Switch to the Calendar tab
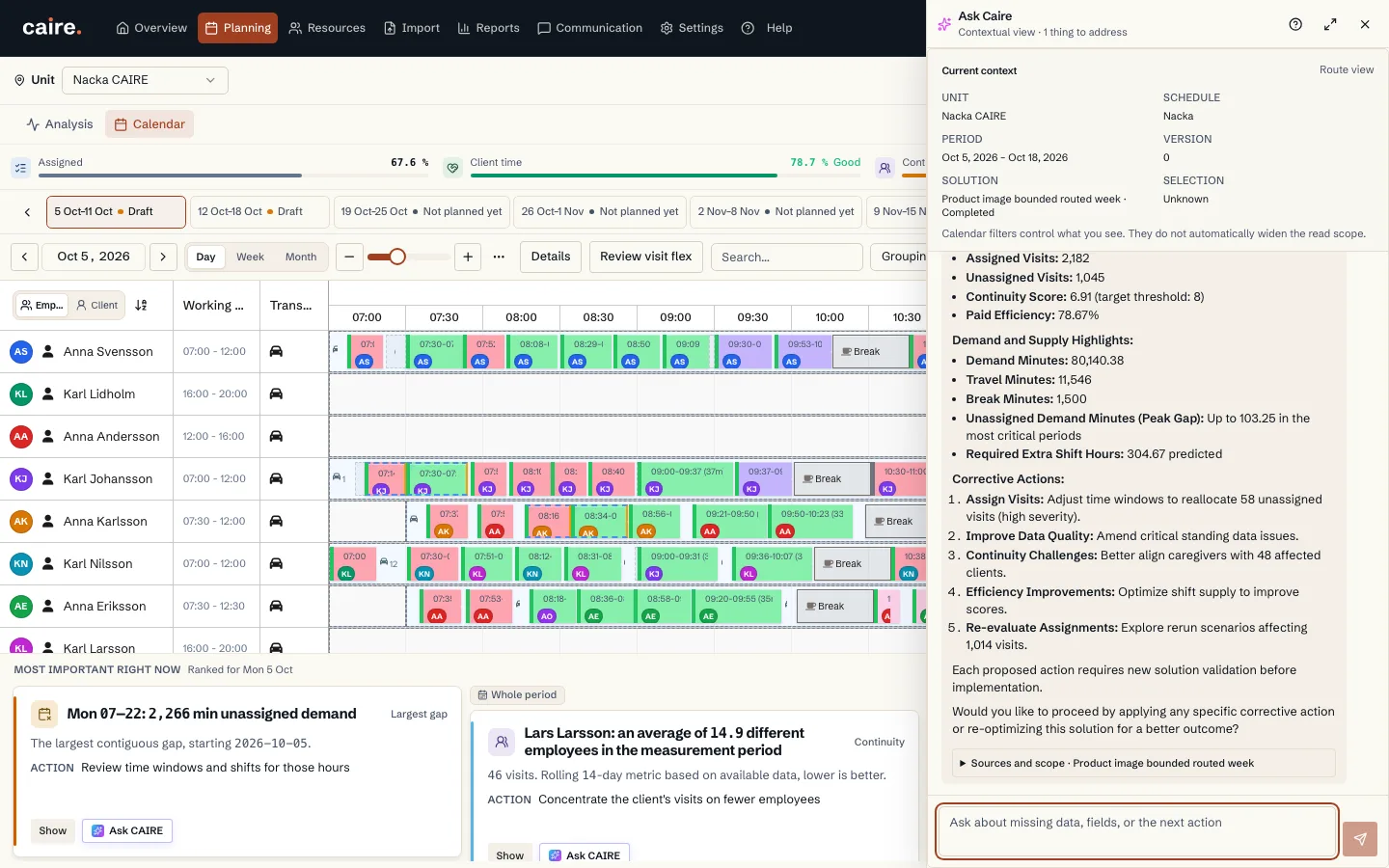1389x868 pixels. 150,124
